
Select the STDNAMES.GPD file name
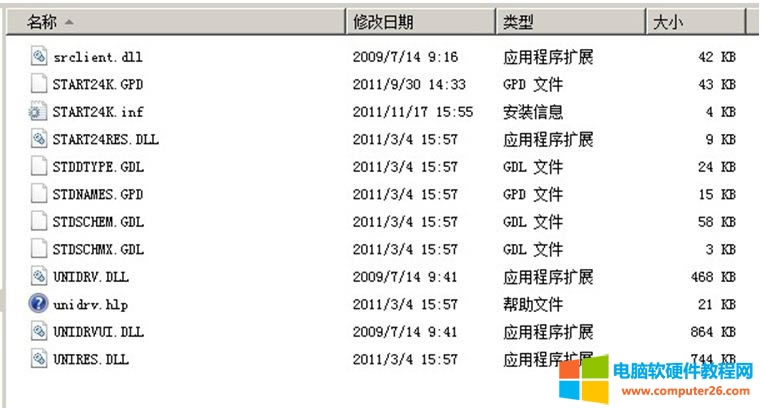coord(98,194)
